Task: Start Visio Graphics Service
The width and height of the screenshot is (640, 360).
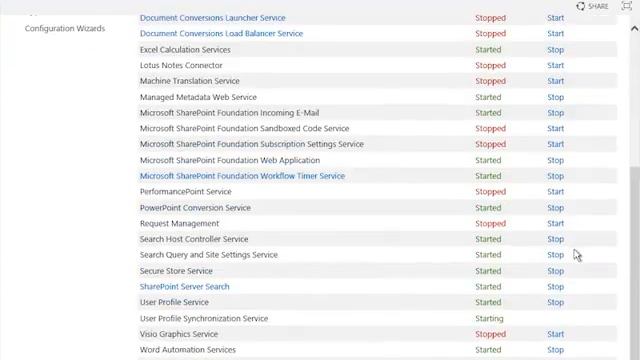Action: coord(556,334)
